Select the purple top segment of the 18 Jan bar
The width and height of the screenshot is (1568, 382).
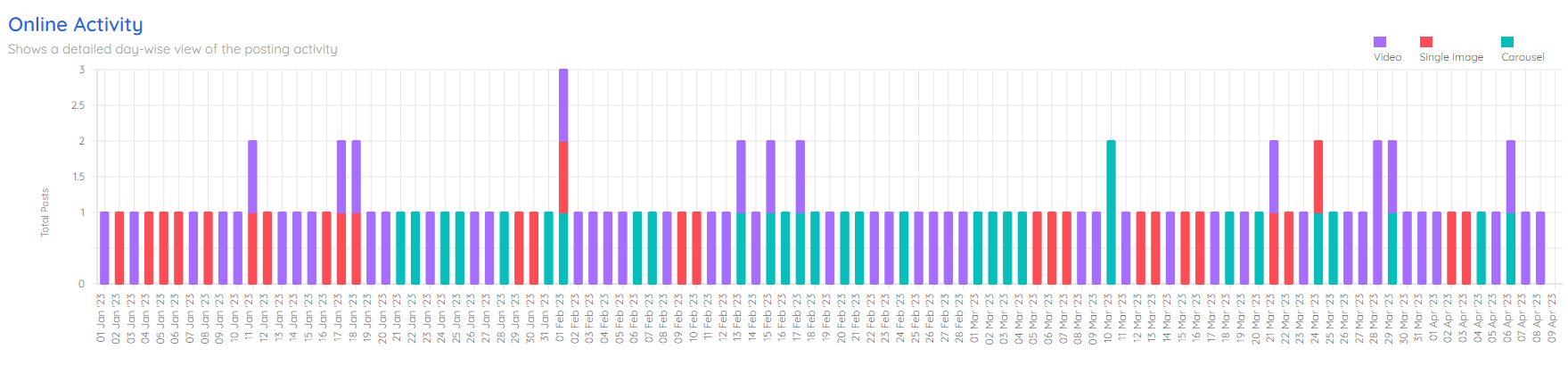356,177
